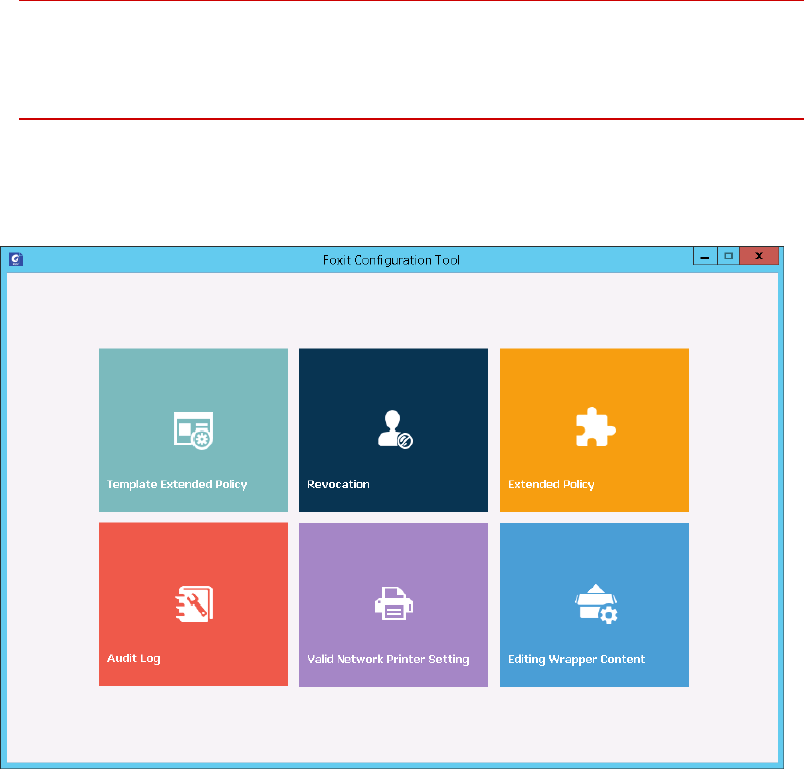Click the Foxit Configuration Tool title text
Screen dimensions: 804x769
(391, 260)
